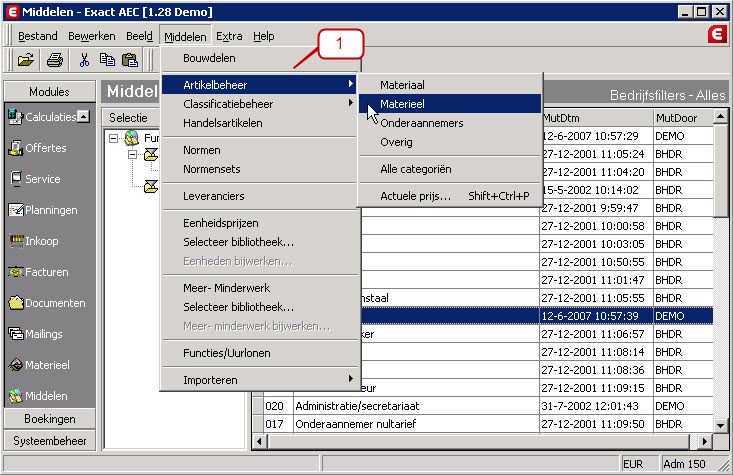Viewport: 733px width, 475px height.
Task: Open the Offertes module
Action: 37,148
